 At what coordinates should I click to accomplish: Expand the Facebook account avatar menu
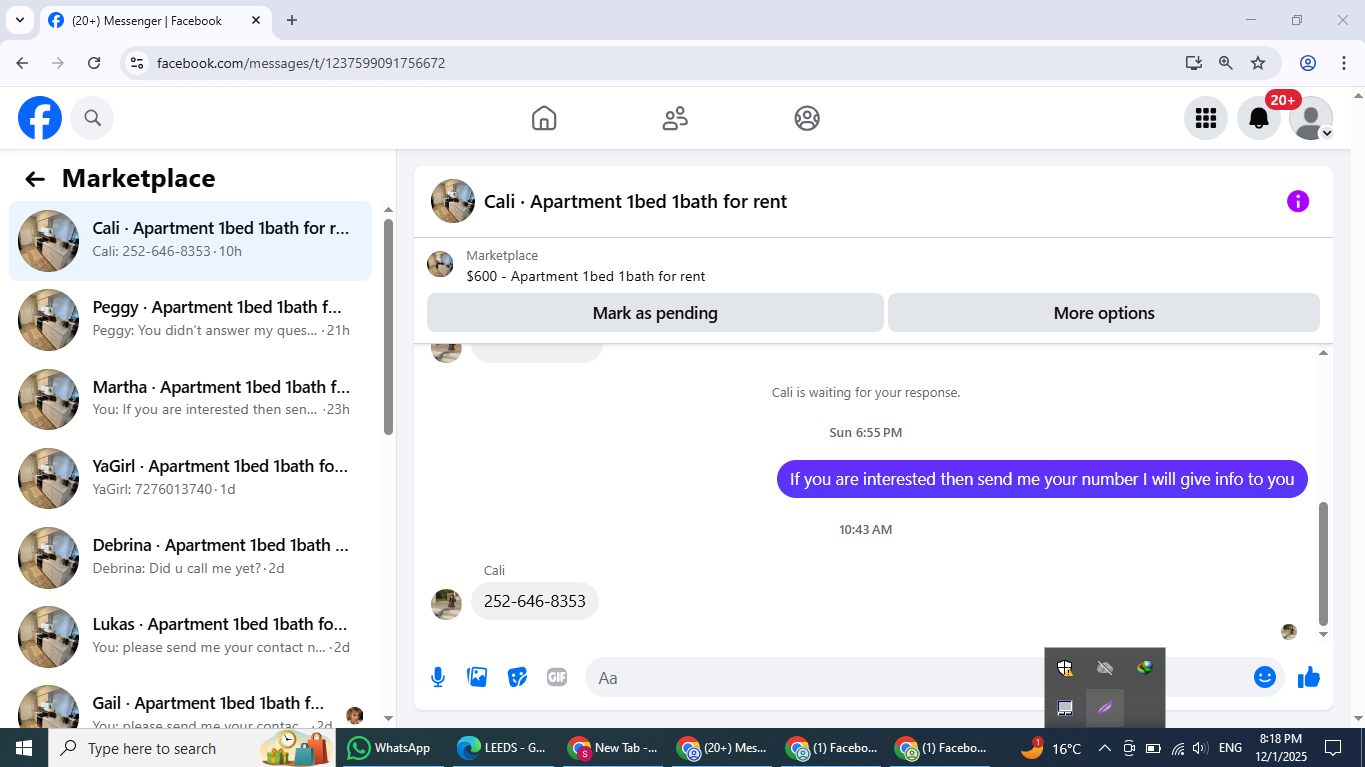point(1311,118)
